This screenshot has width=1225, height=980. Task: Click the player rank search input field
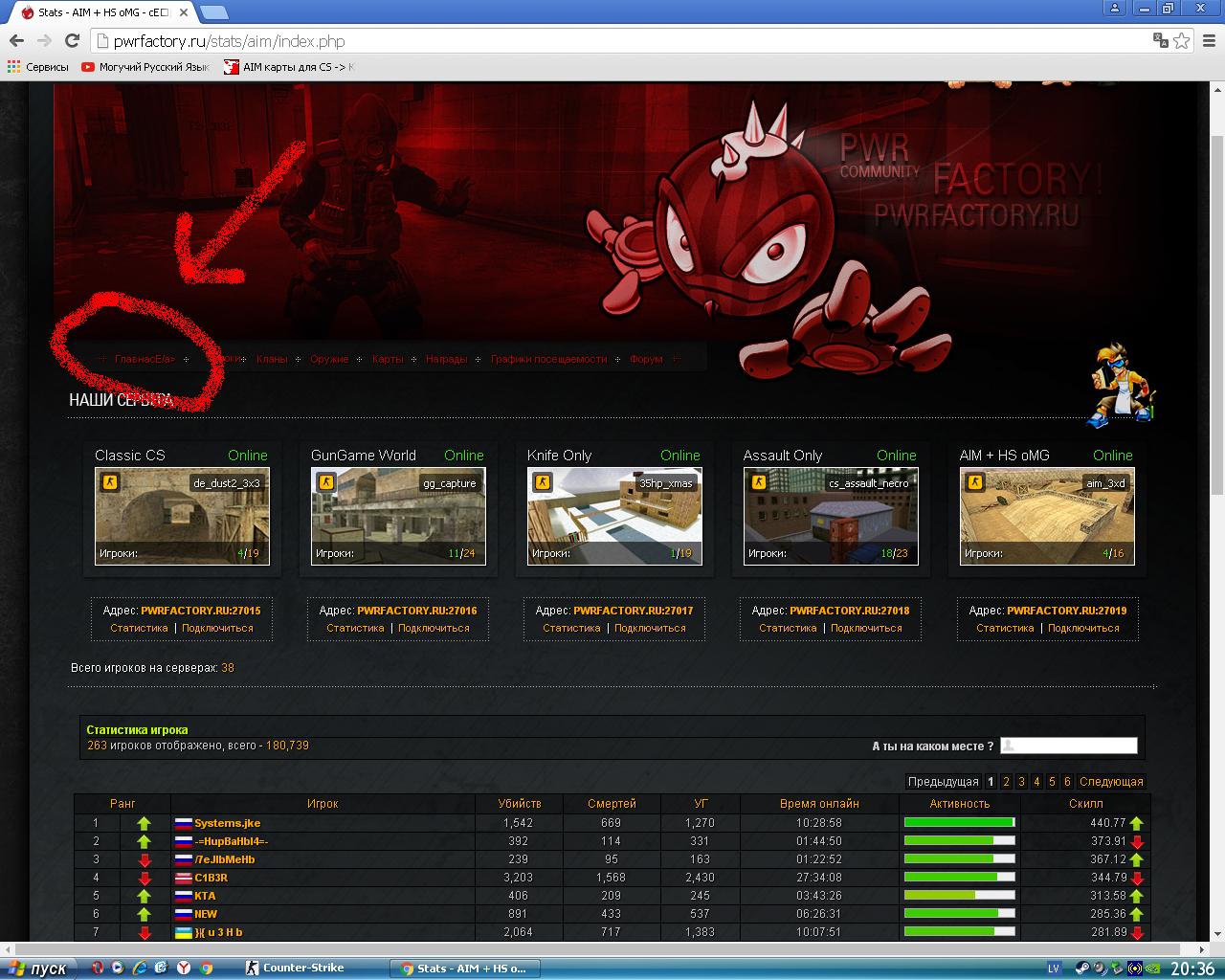click(x=1069, y=746)
